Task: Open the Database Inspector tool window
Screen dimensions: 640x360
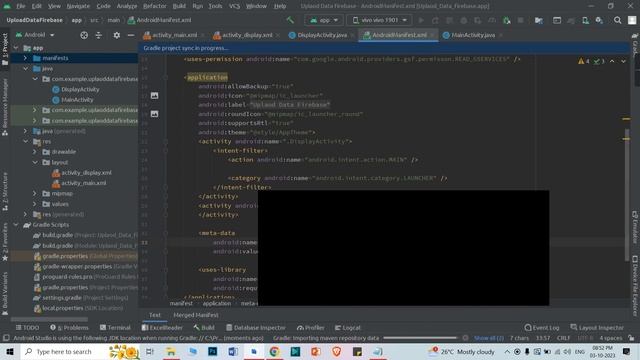Action: click(256, 328)
